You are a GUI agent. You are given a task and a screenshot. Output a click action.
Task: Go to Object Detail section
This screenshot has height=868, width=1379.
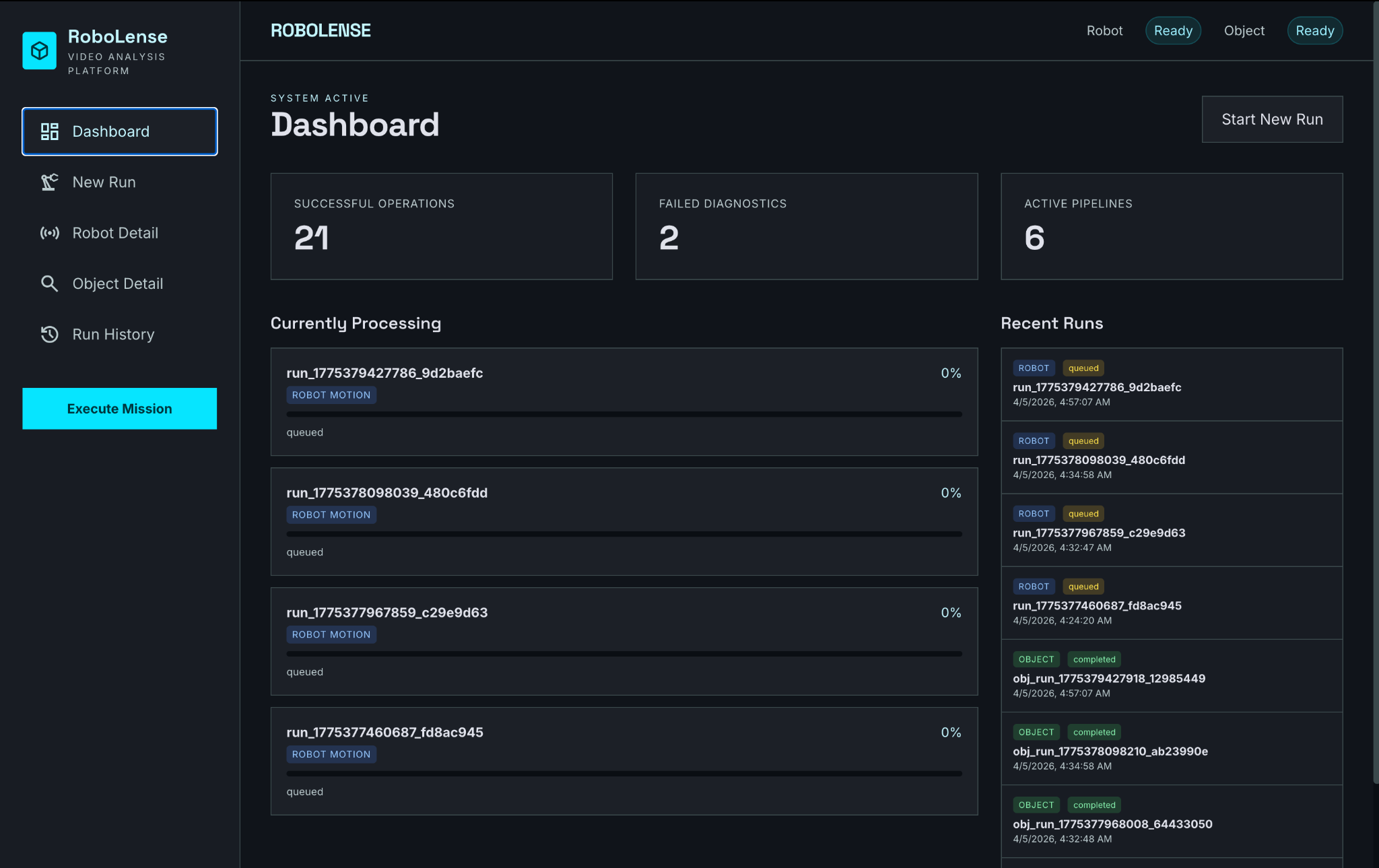(117, 283)
